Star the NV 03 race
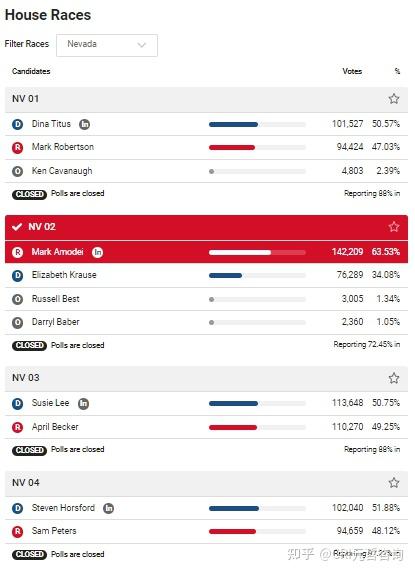Image resolution: width=415 pixels, height=575 pixels. (394, 378)
